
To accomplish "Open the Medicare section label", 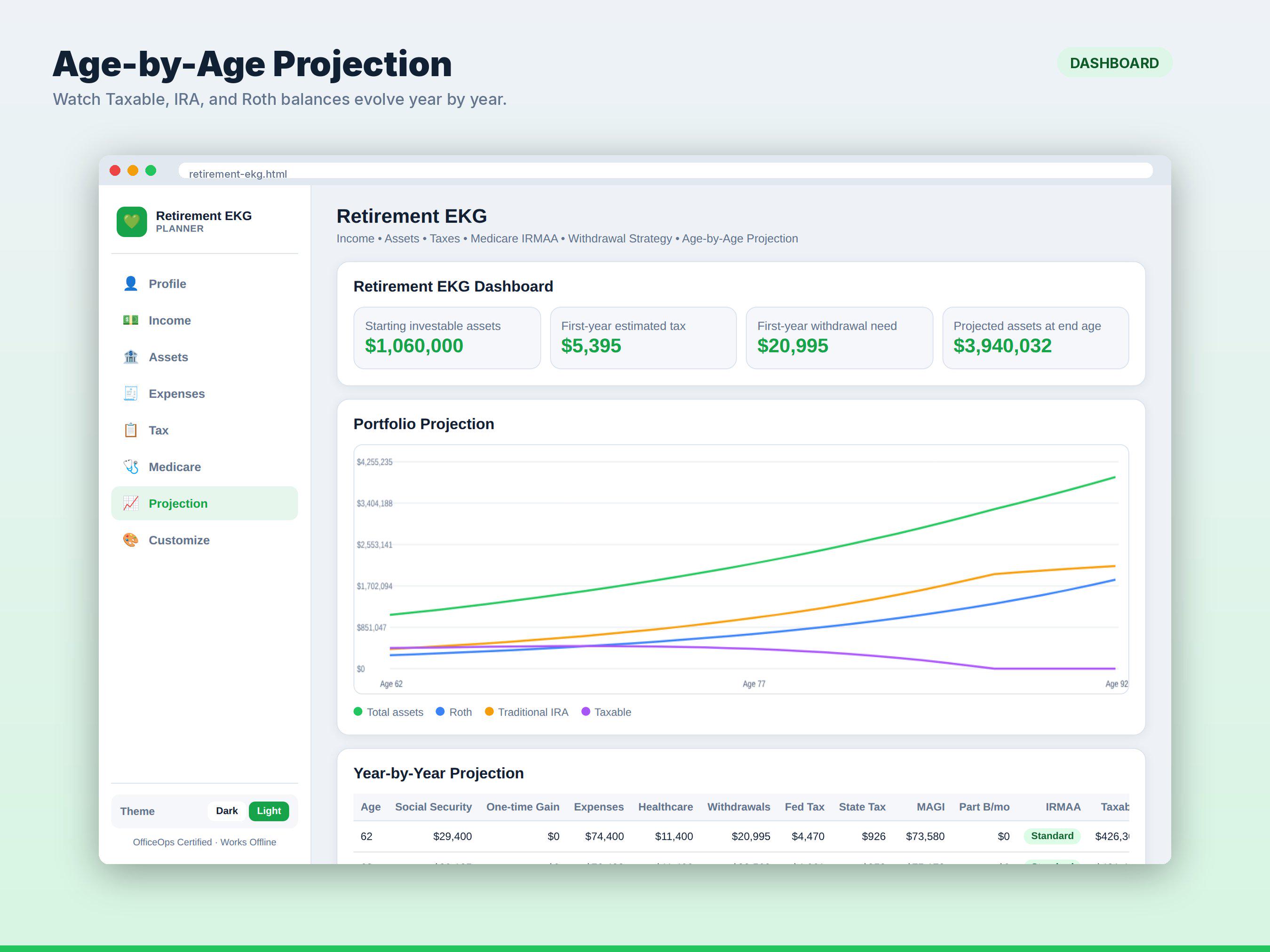I will (175, 467).
